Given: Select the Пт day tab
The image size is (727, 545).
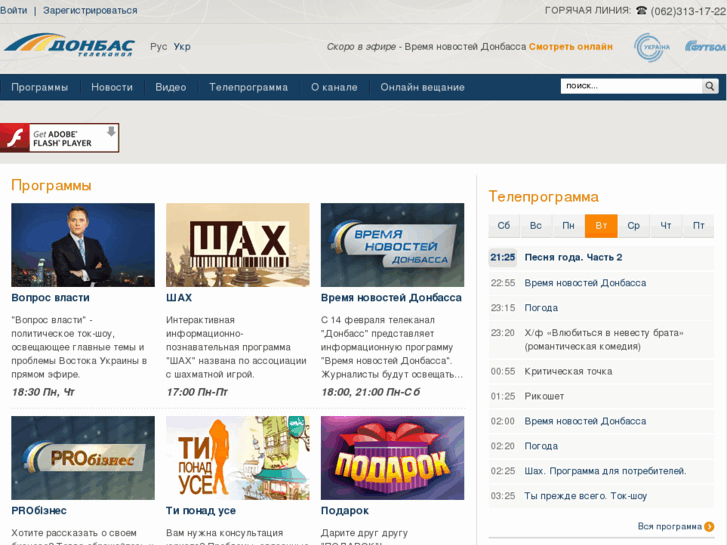Looking at the screenshot, I should pyautogui.click(x=698, y=226).
